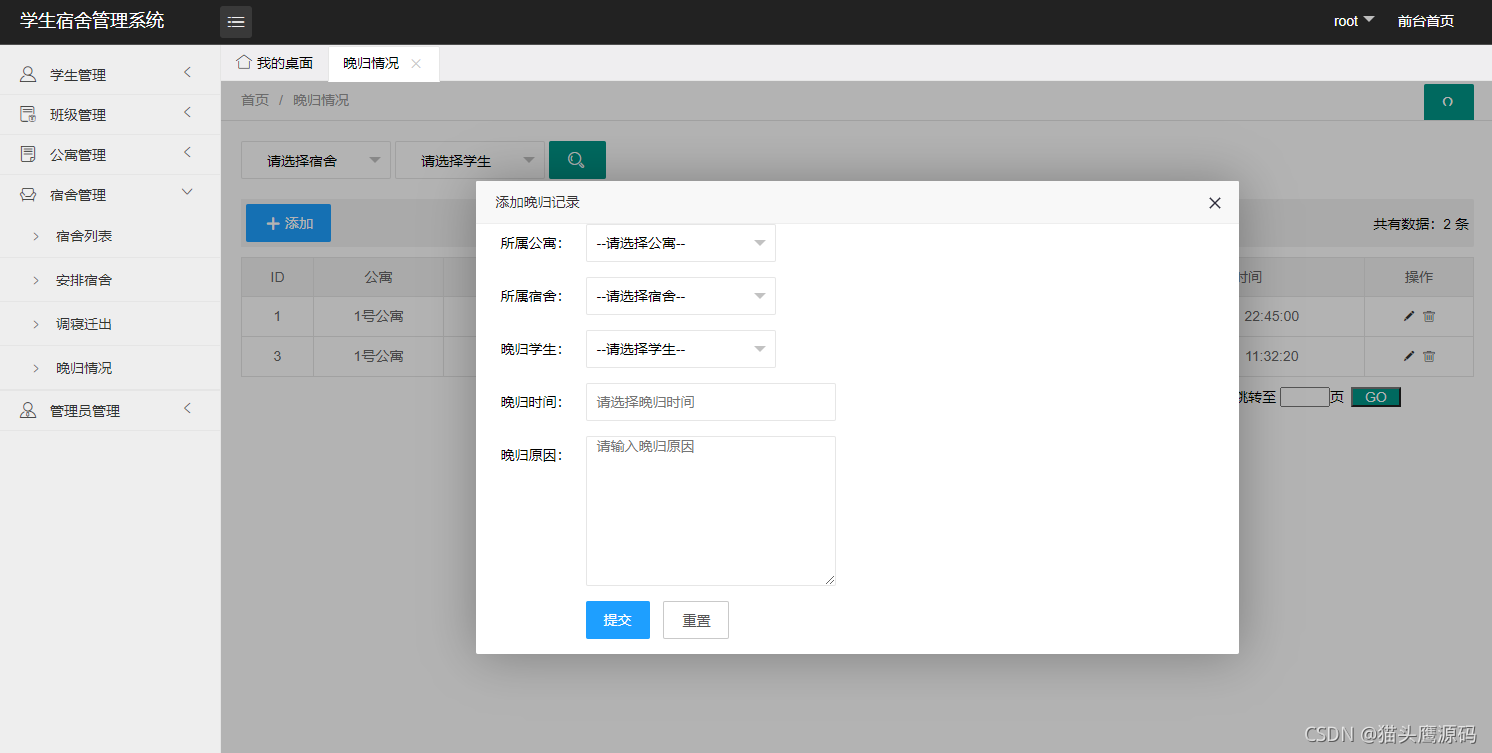The image size is (1492, 753).
Task: Open the 所属宿舍 dropdown in the dialog
Action: tap(681, 296)
